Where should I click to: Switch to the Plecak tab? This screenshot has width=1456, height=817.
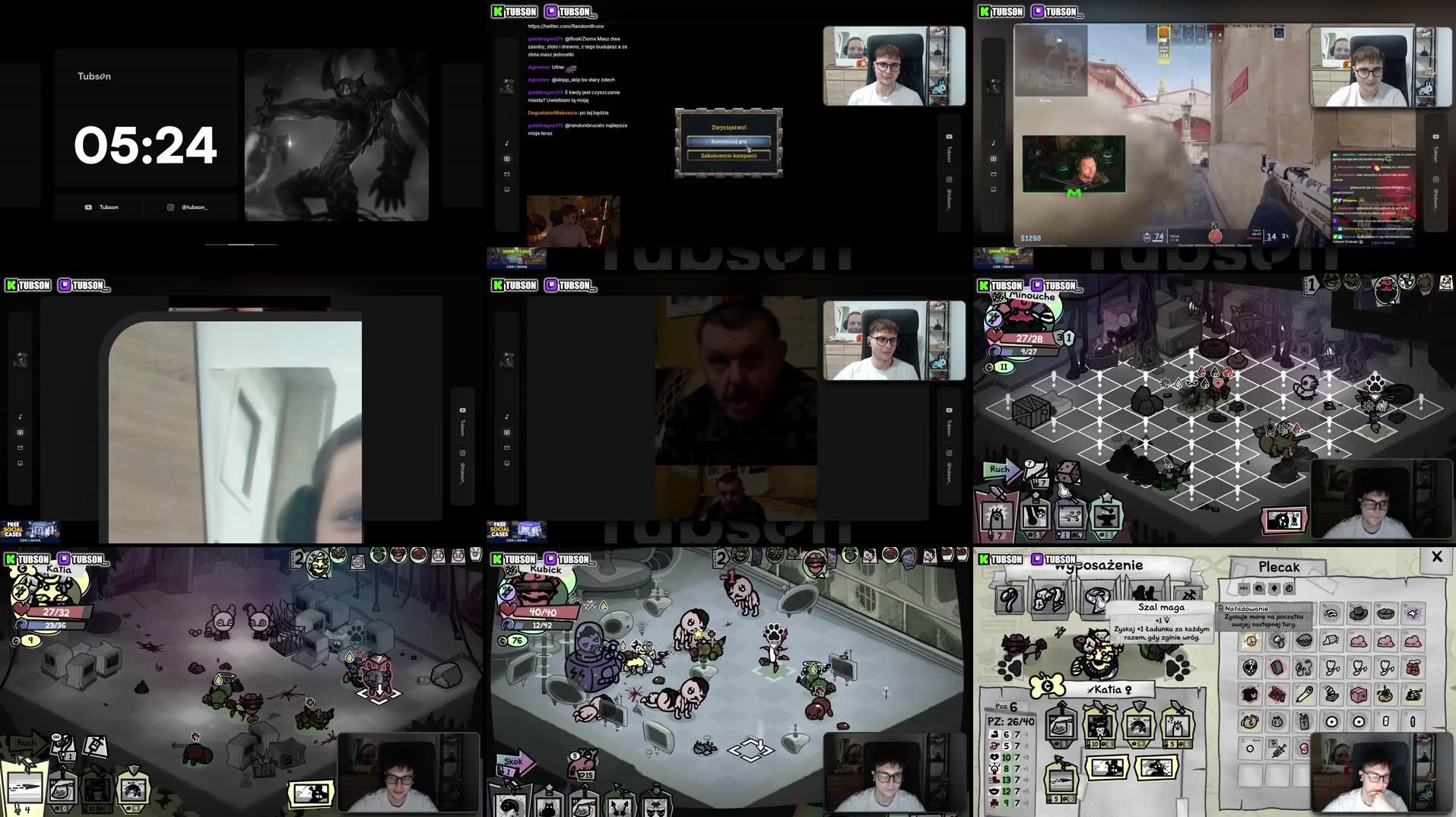(1279, 567)
